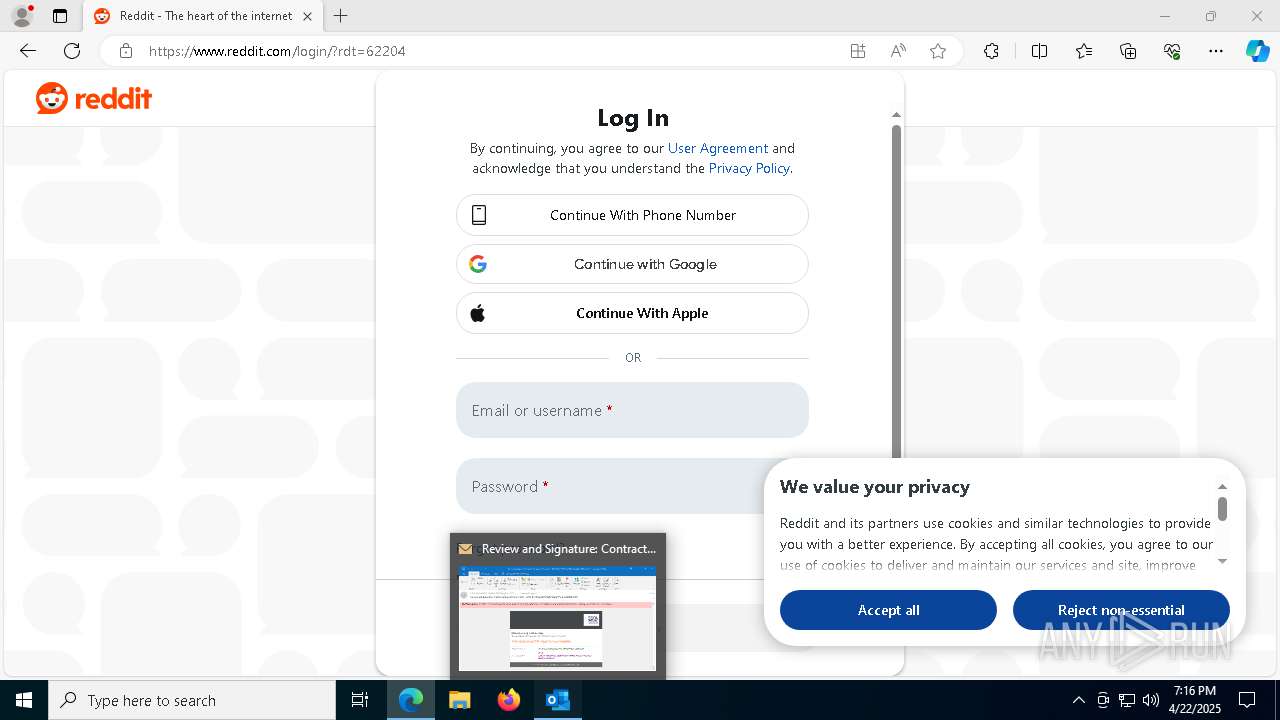This screenshot has width=1280, height=720.
Task: Open Firefox from taskbar
Action: (x=509, y=700)
